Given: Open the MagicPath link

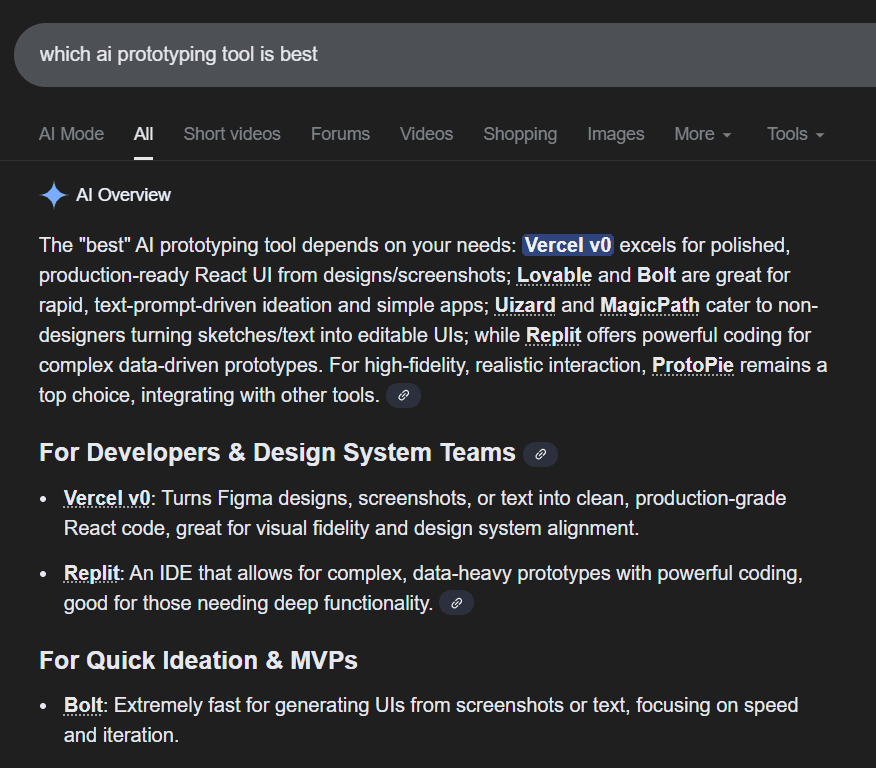Looking at the screenshot, I should tap(650, 306).
